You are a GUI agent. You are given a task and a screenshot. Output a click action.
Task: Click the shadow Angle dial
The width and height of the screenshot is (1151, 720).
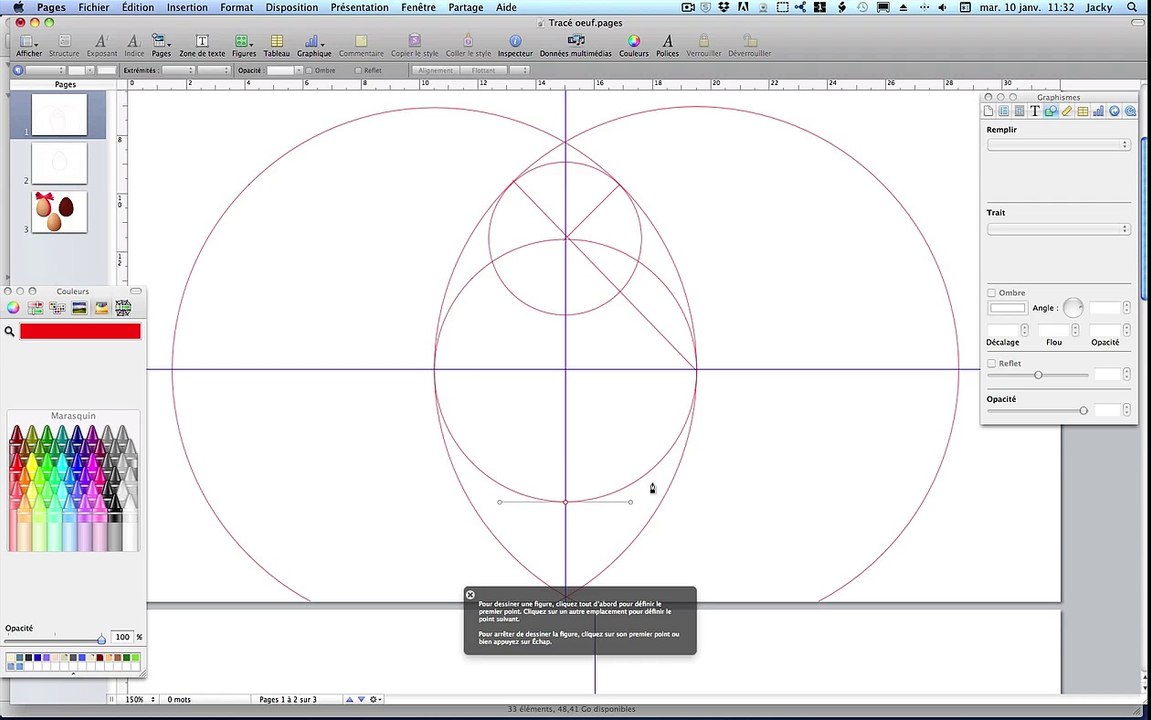point(1072,308)
